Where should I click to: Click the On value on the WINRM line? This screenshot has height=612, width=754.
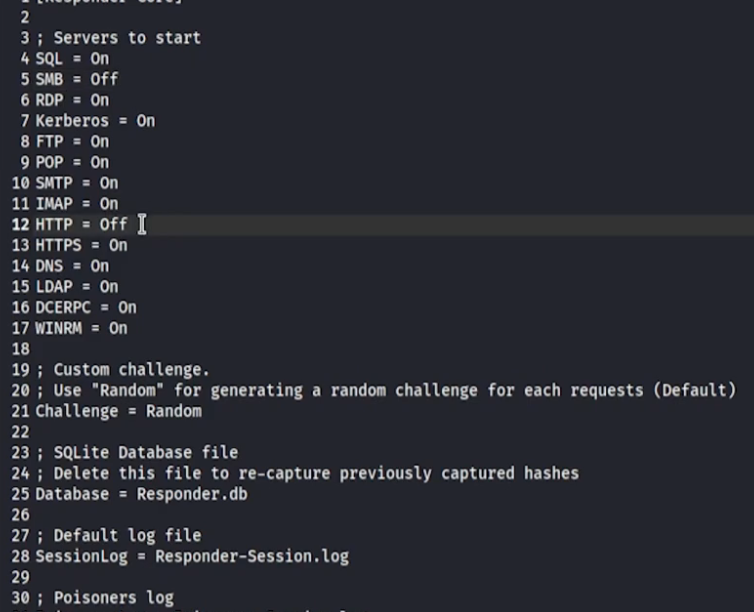click(117, 328)
